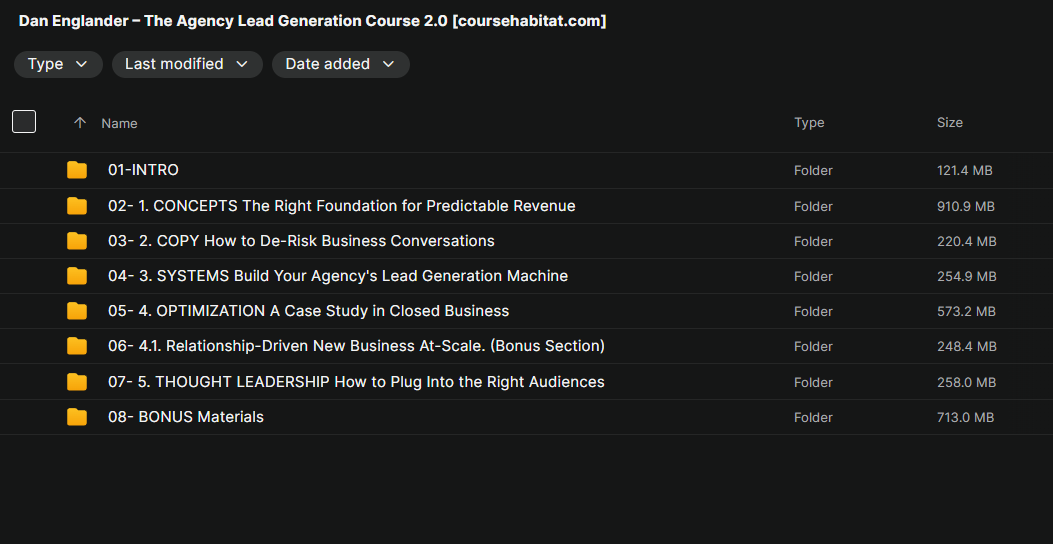Screen dimensions: 1053x544
Task: Reverse sort order using the Name arrow
Action: click(80, 123)
